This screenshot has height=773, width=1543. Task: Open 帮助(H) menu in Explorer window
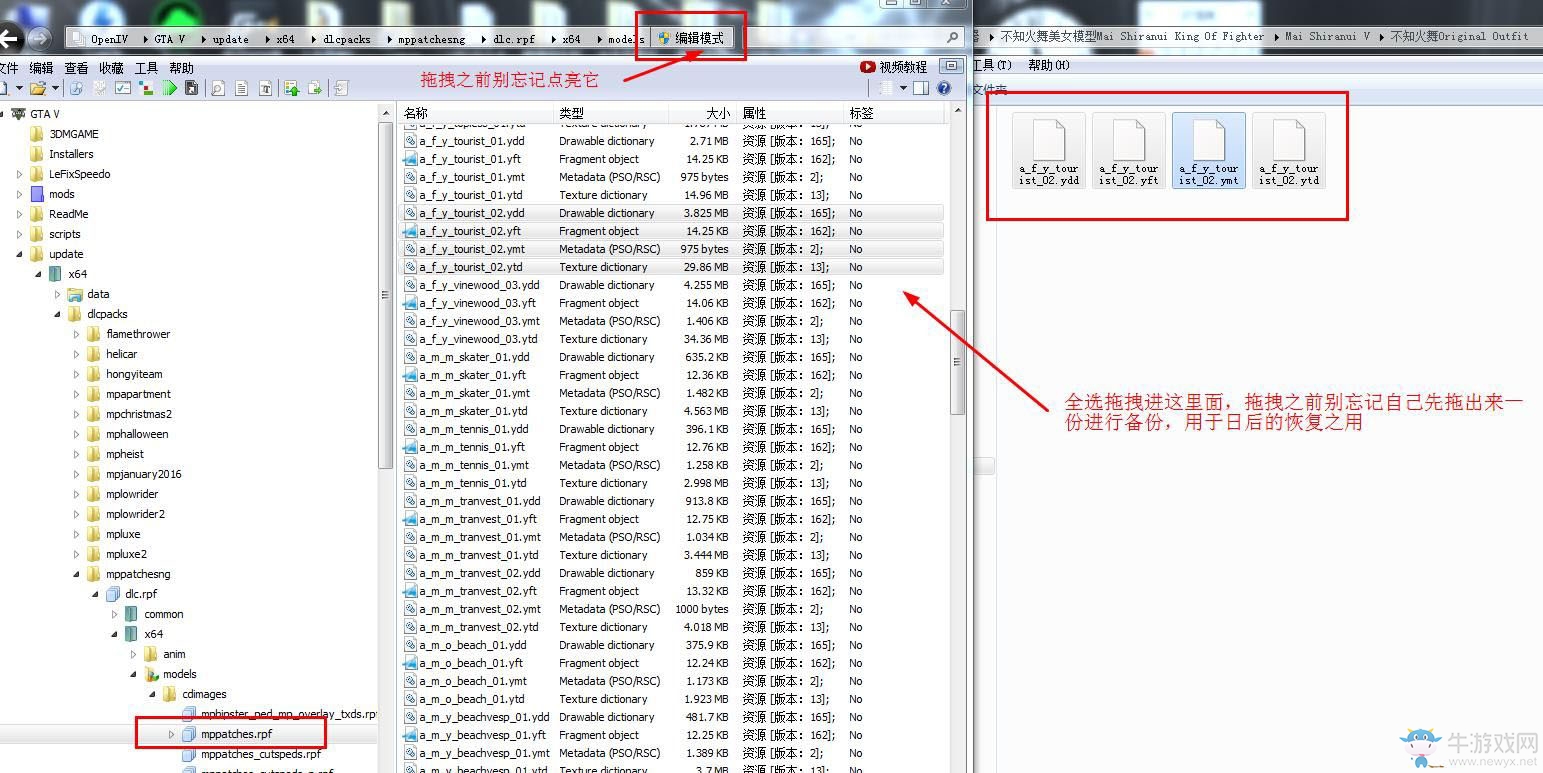coord(1048,65)
